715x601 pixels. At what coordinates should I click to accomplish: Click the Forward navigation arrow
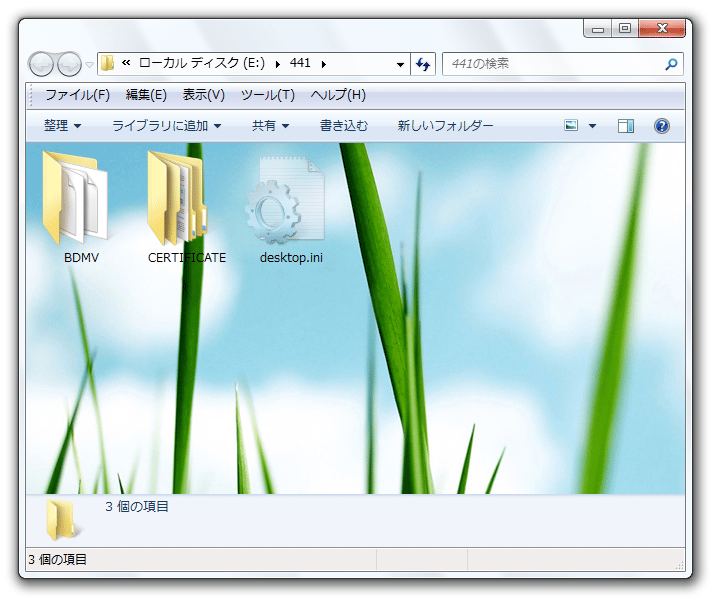click(69, 64)
